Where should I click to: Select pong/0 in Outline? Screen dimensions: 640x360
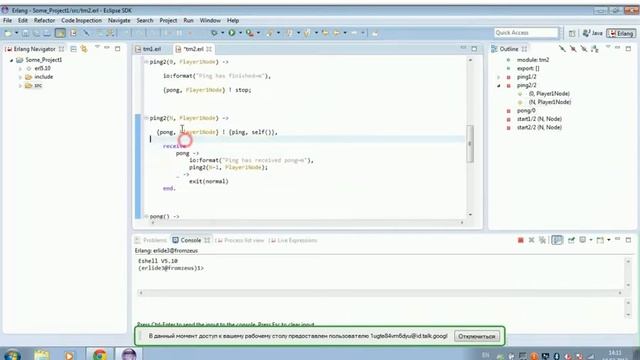pyautogui.click(x=526, y=111)
